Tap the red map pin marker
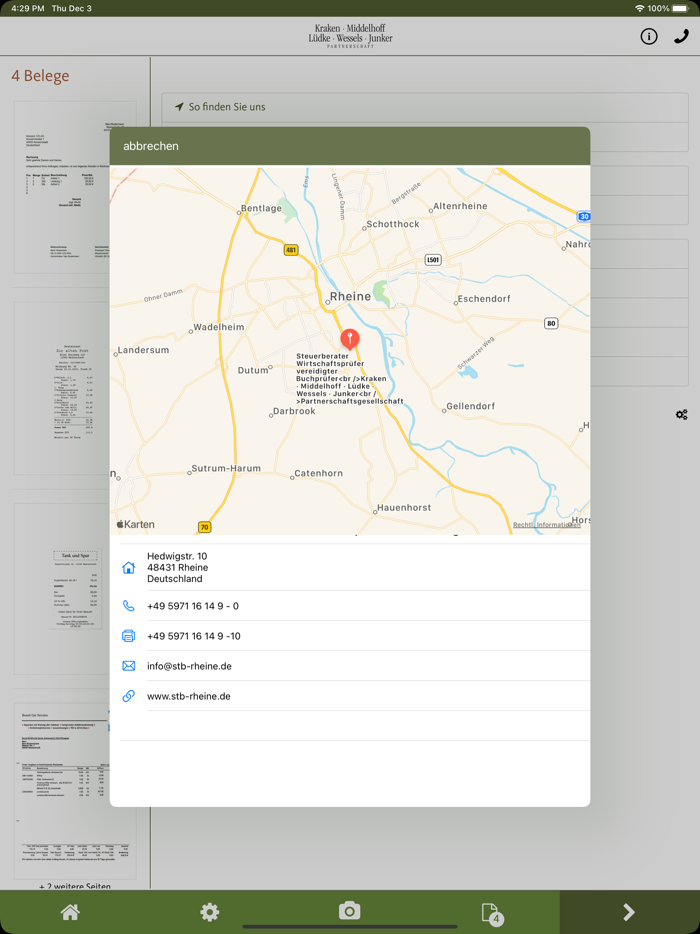This screenshot has height=934, width=700. point(350,339)
